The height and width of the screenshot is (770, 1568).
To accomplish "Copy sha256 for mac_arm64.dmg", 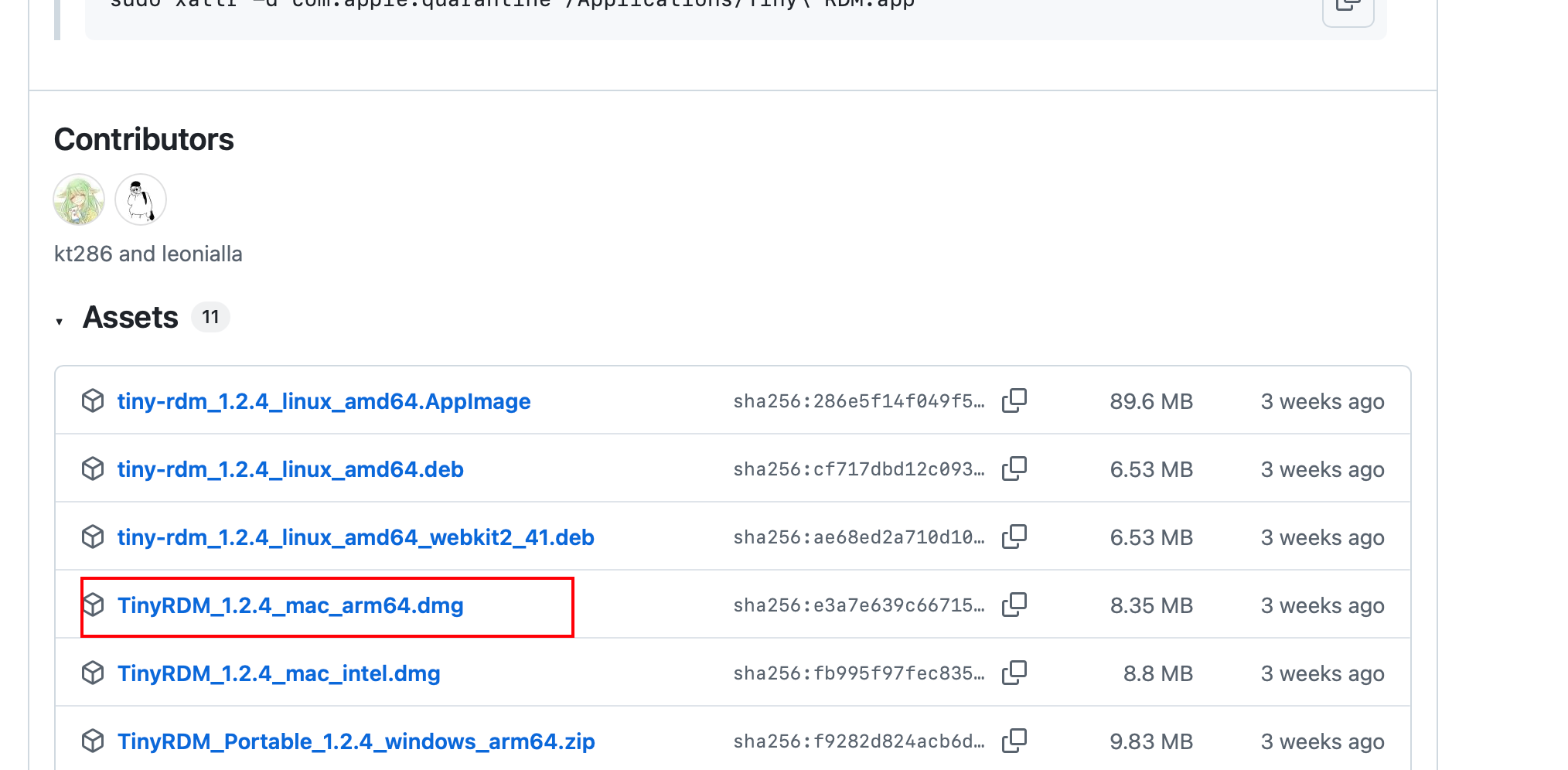I will click(x=1014, y=605).
